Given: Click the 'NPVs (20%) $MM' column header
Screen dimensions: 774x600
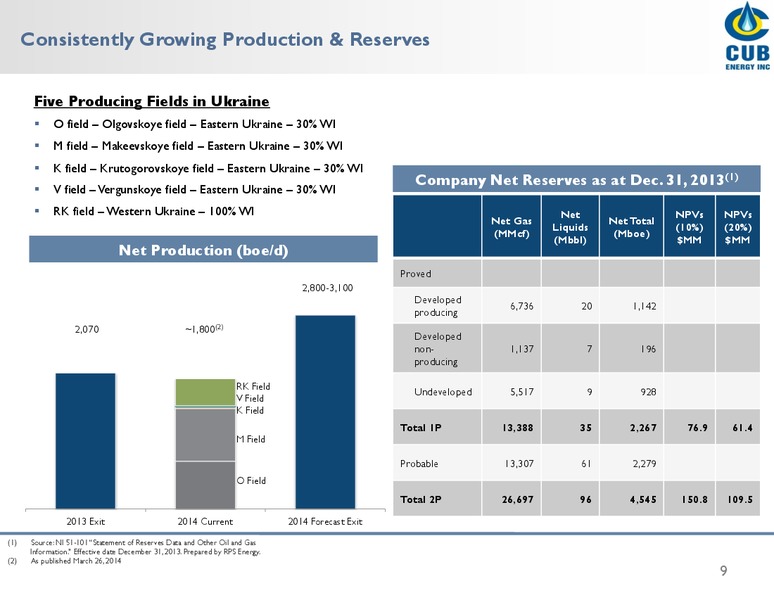Looking at the screenshot, I should (x=737, y=227).
